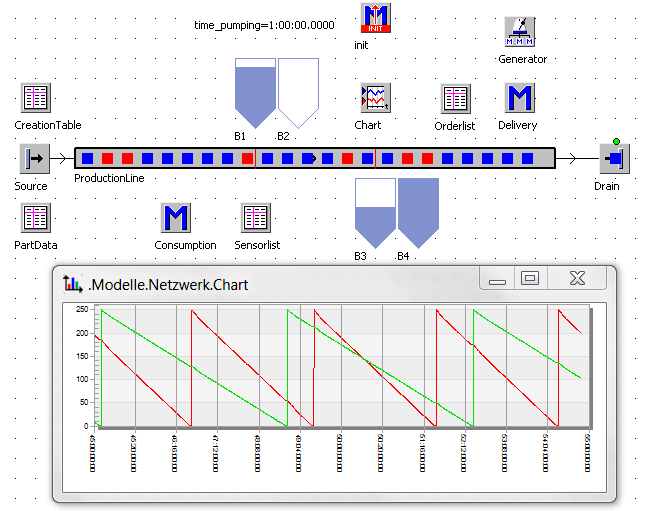Viewport: 645px width, 511px height.
Task: Open the Orderlist table icon
Action: 456,98
